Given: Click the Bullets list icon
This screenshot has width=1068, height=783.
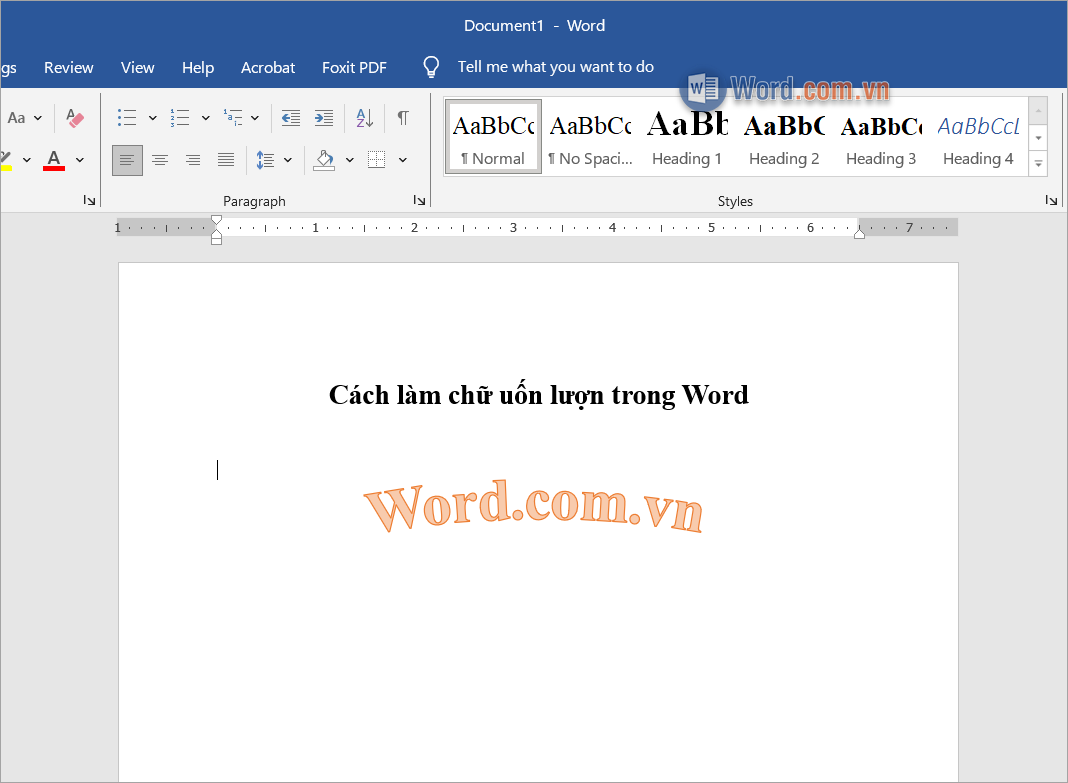Looking at the screenshot, I should 128,117.
